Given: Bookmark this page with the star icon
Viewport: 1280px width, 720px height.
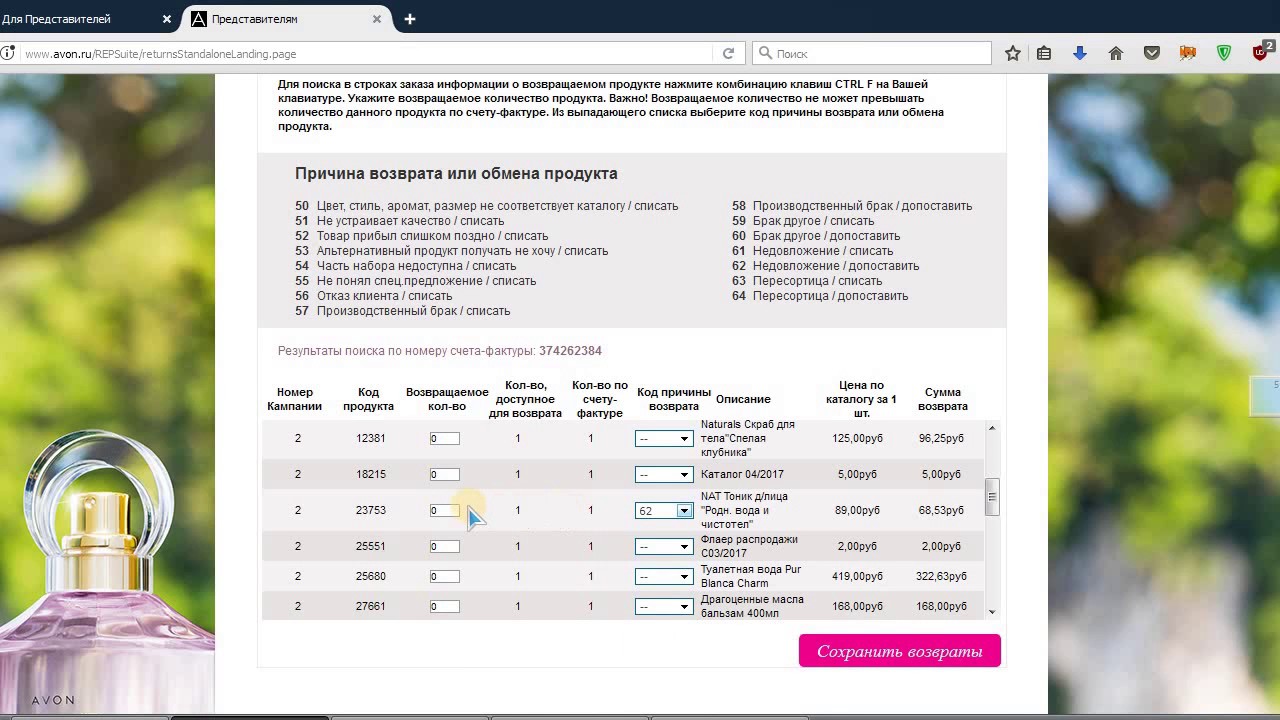Looking at the screenshot, I should 1013,54.
